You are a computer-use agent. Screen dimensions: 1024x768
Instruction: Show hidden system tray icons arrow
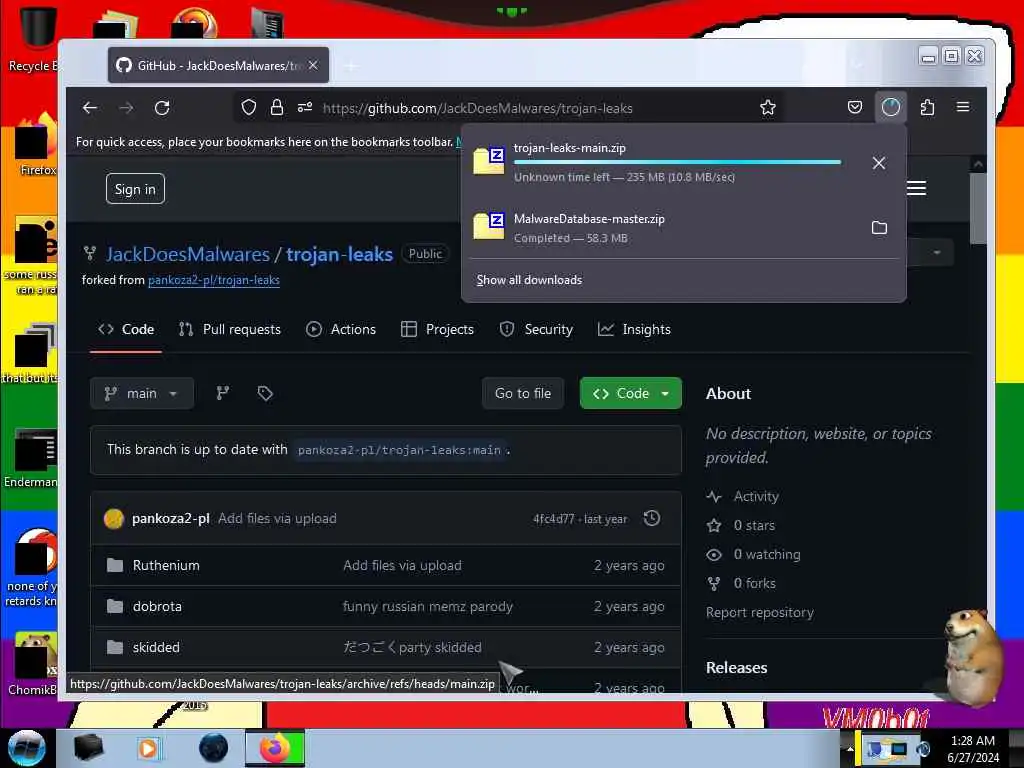[x=850, y=748]
